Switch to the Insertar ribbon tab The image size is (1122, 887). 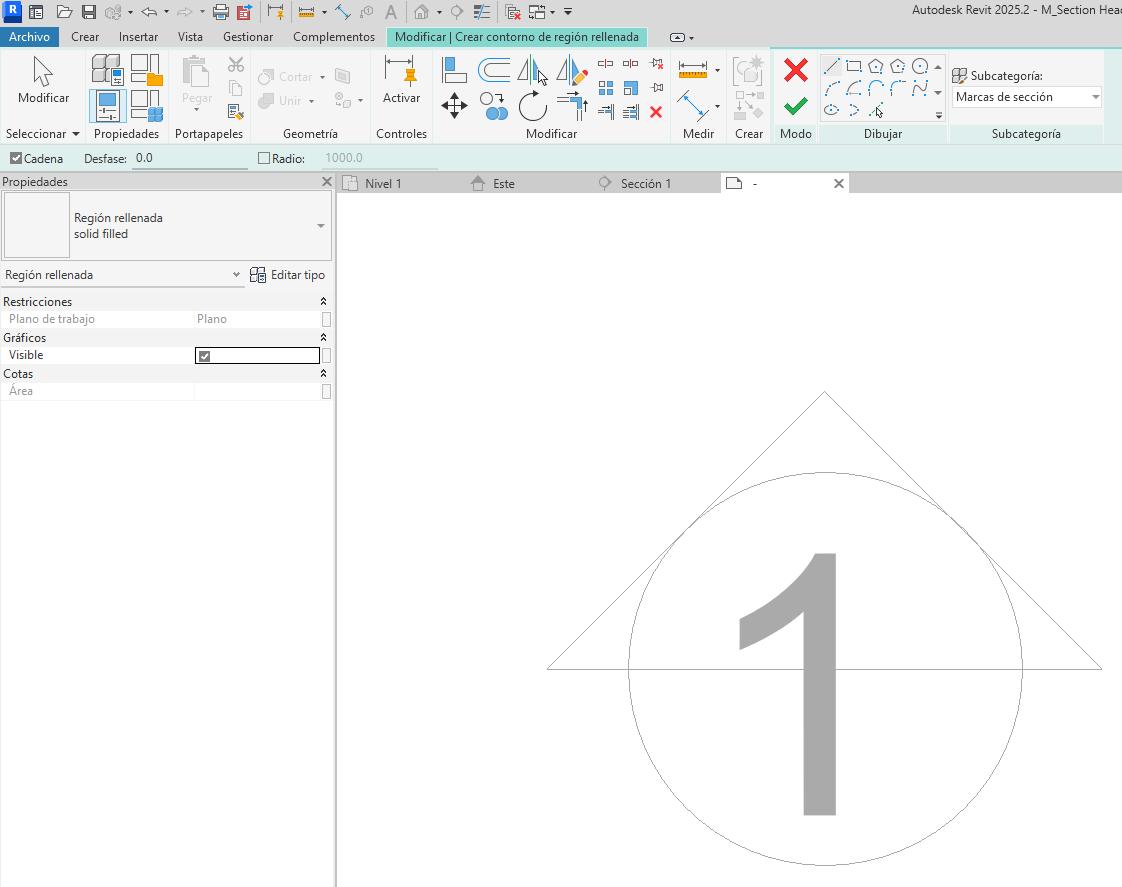click(138, 36)
